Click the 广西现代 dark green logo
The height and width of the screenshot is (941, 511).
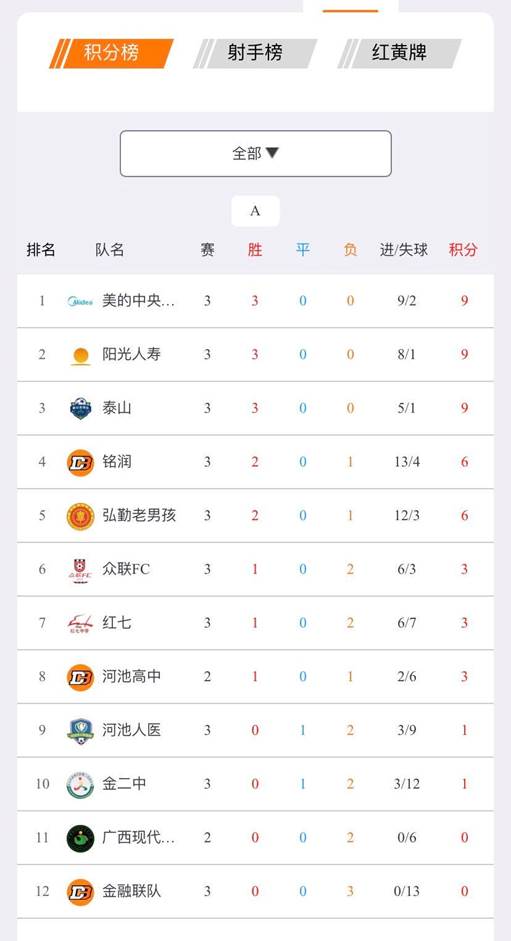(80, 838)
